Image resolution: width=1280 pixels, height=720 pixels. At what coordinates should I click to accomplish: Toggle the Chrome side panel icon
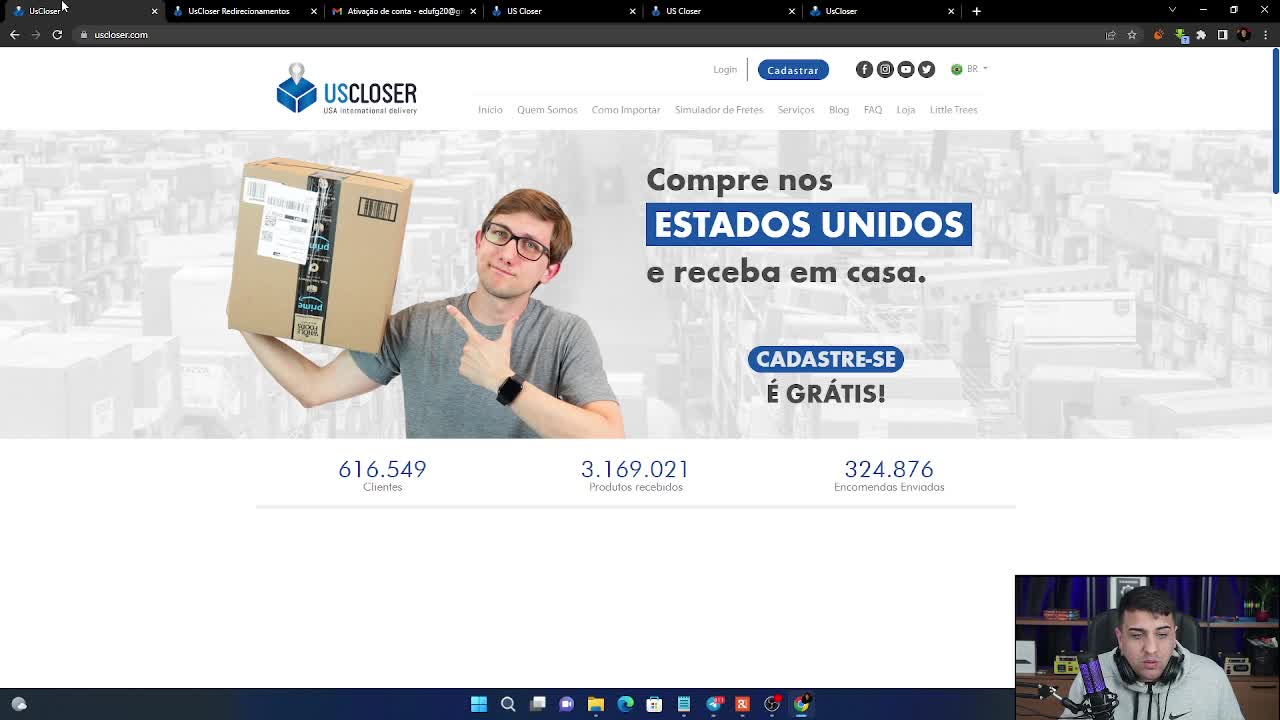1222,35
